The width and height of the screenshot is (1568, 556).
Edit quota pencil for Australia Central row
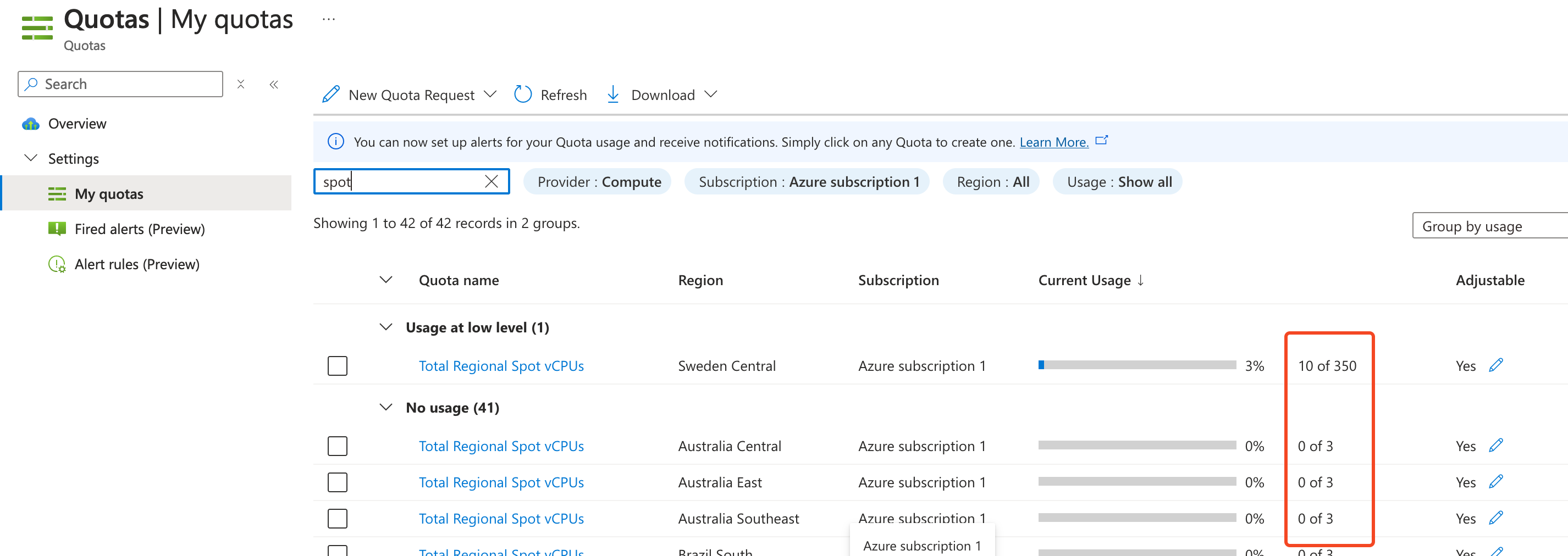(x=1496, y=445)
